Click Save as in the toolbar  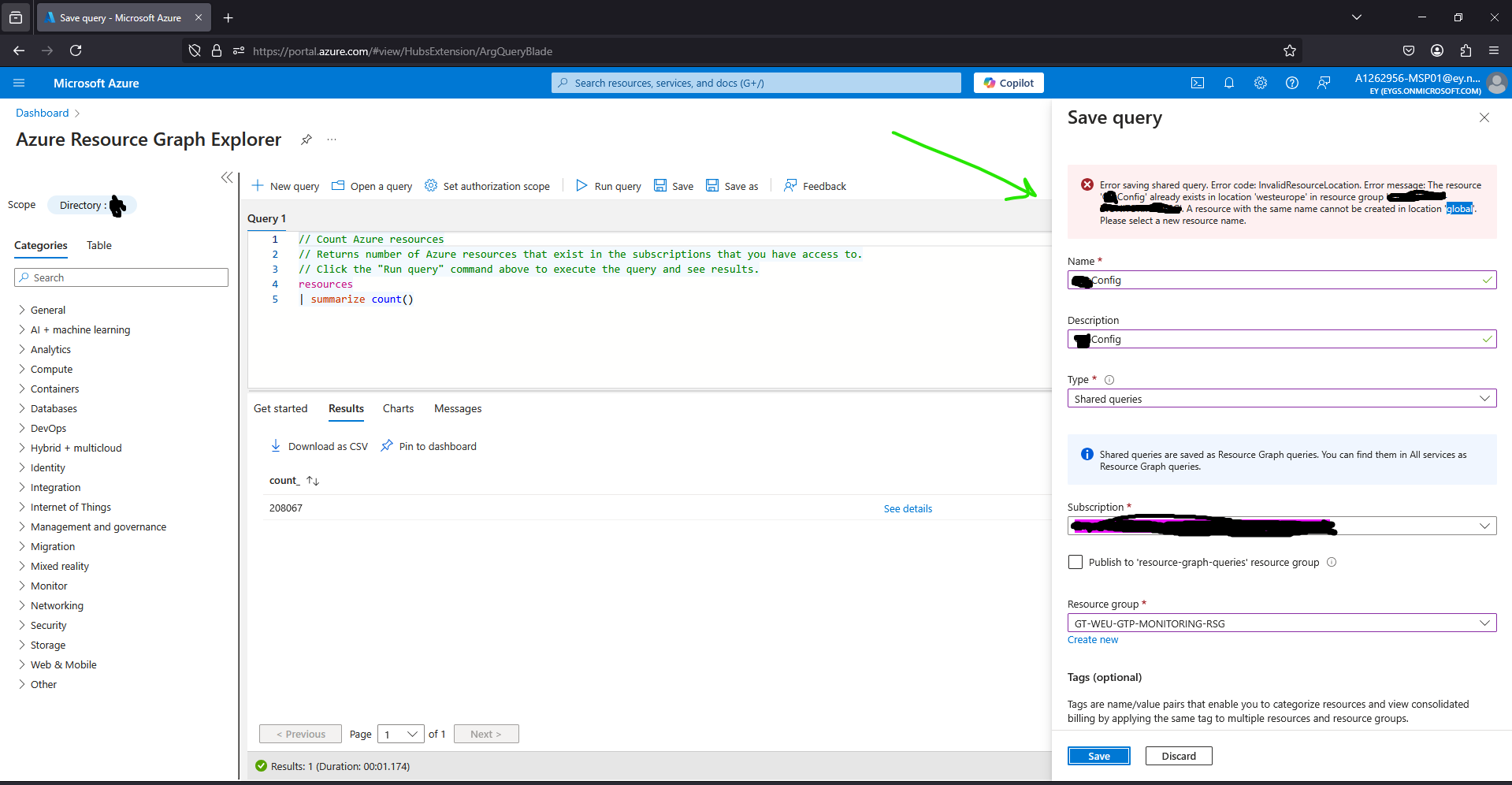[732, 186]
